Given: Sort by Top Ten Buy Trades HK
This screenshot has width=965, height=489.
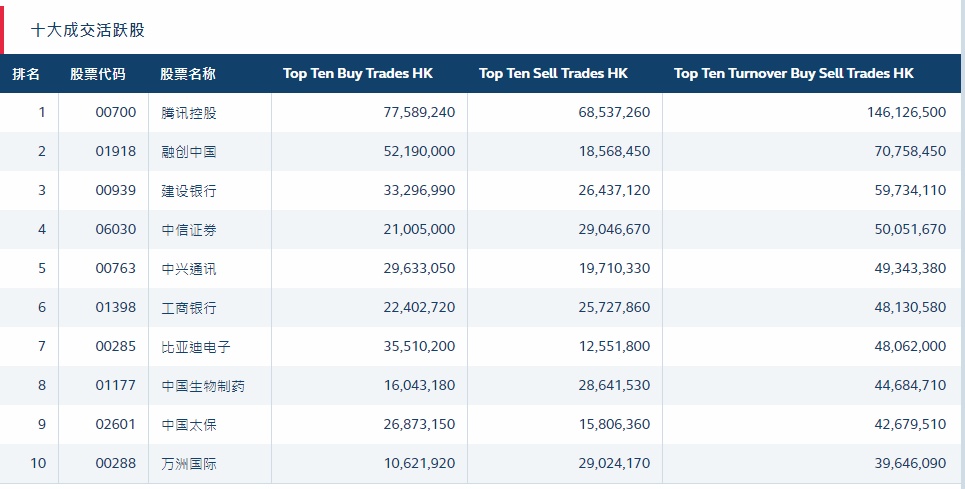Looking at the screenshot, I should point(357,74).
